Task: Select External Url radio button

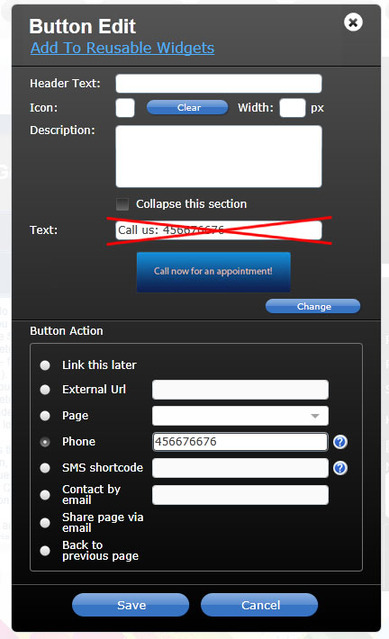Action: point(45,390)
